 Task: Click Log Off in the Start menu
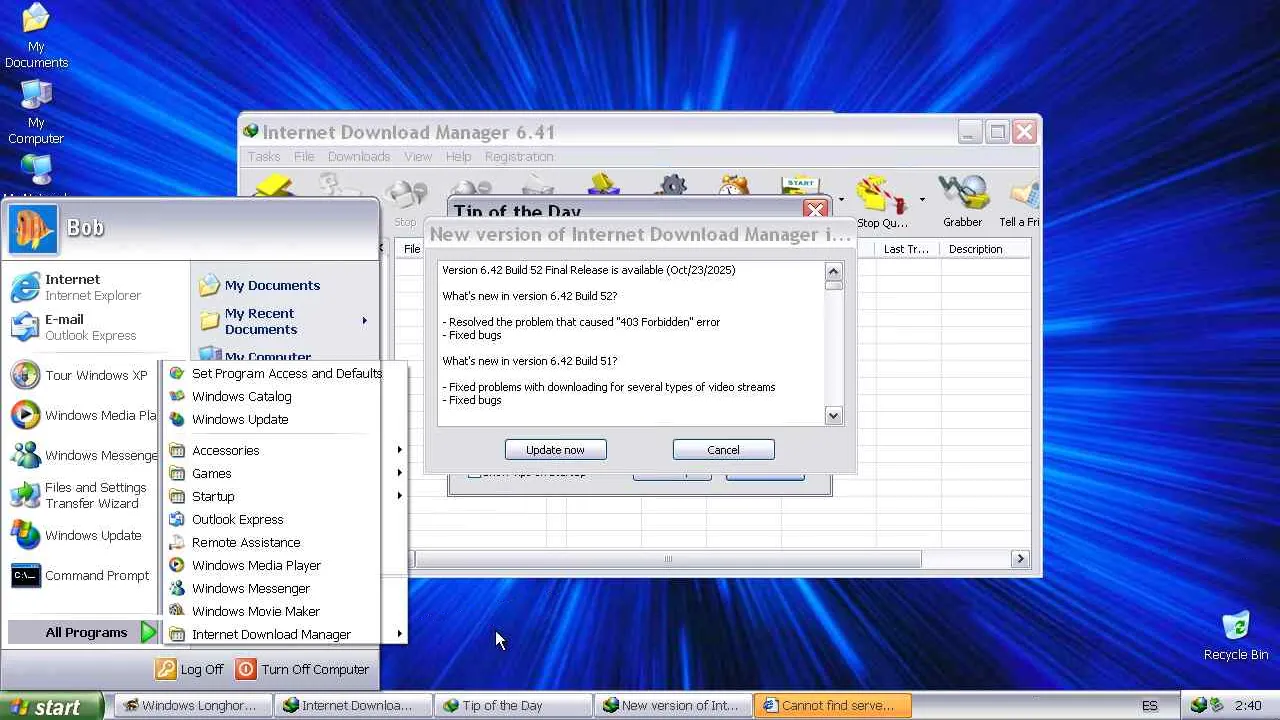(190, 669)
